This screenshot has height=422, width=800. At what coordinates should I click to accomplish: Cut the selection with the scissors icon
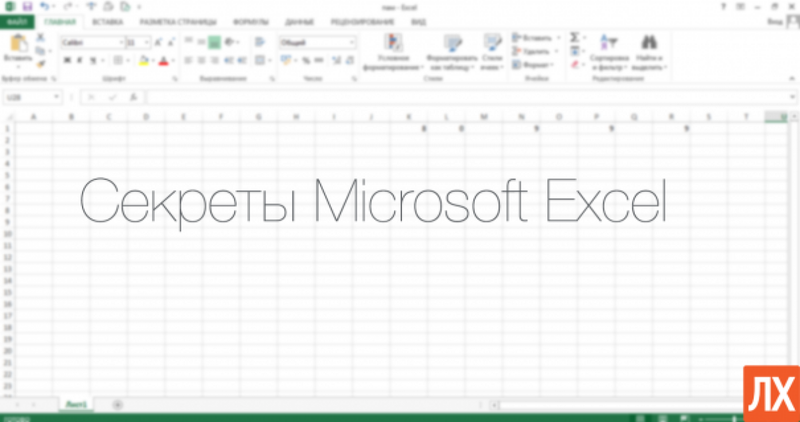pyautogui.click(x=40, y=38)
